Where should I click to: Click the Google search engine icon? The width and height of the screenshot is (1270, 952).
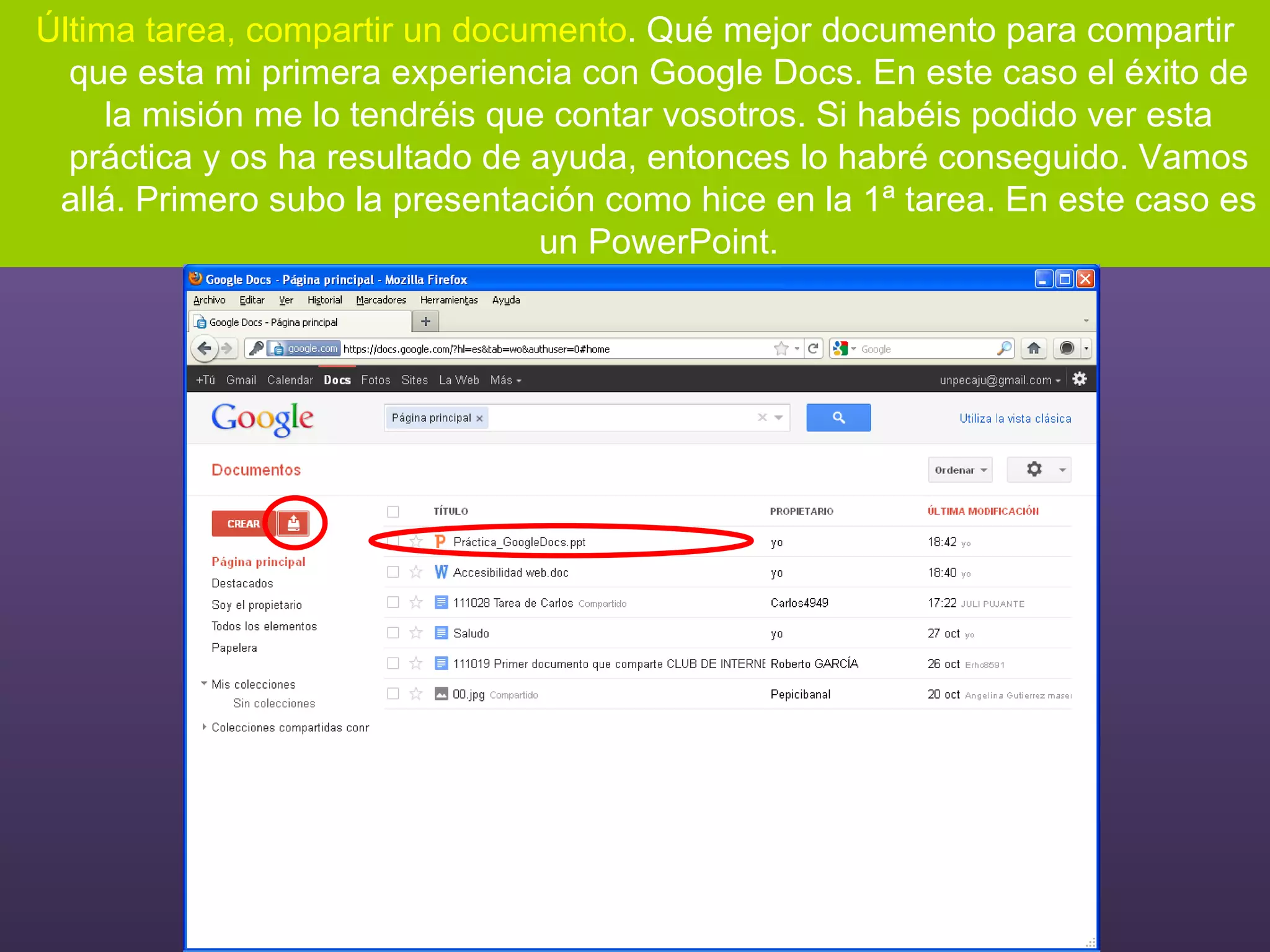840,348
